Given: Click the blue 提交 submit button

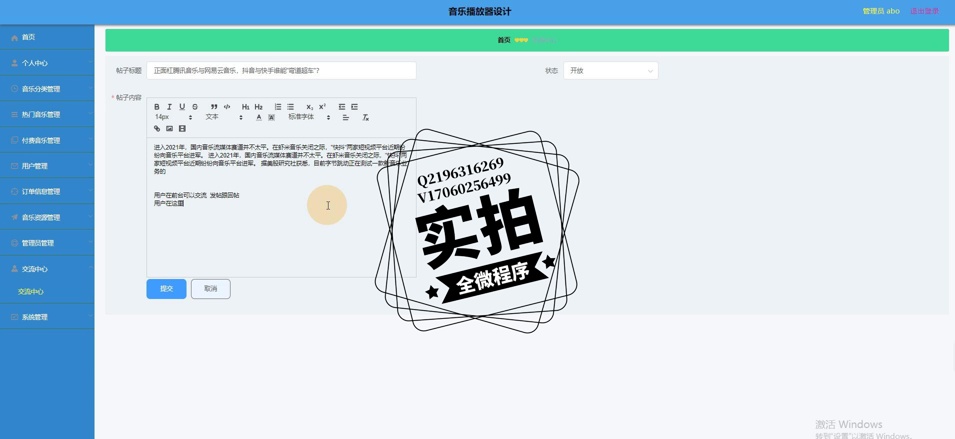Looking at the screenshot, I should click(166, 289).
